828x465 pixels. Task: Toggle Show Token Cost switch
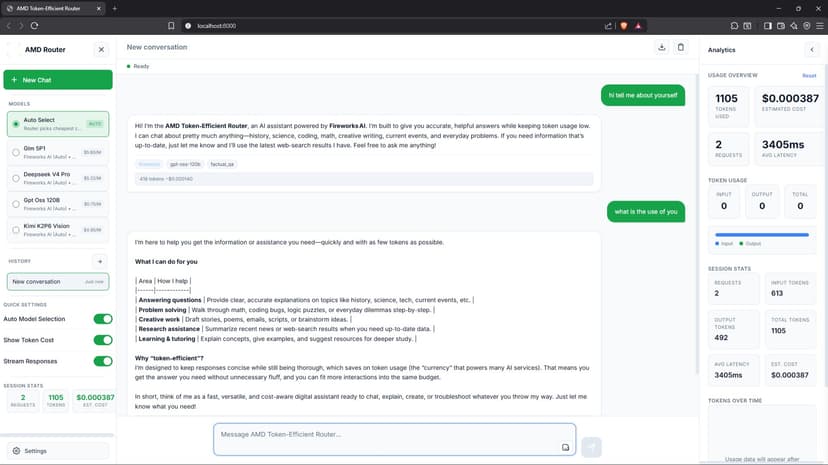pyautogui.click(x=103, y=340)
